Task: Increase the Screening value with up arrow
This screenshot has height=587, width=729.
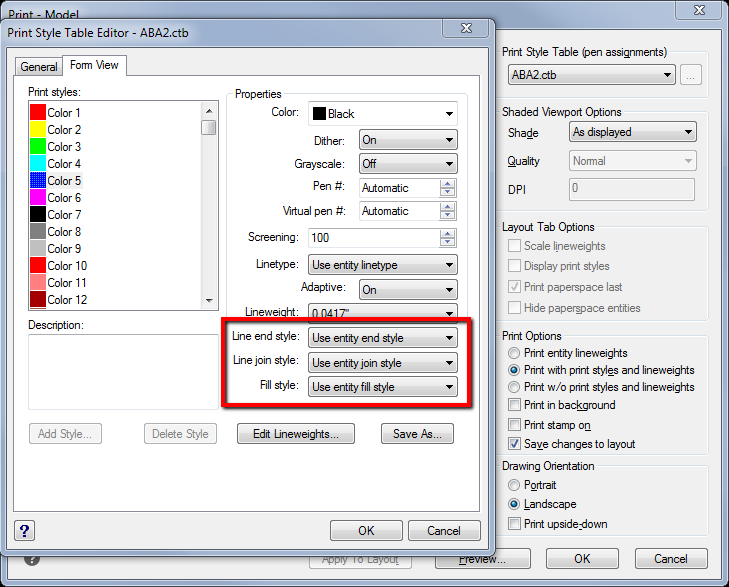Action: [447, 233]
